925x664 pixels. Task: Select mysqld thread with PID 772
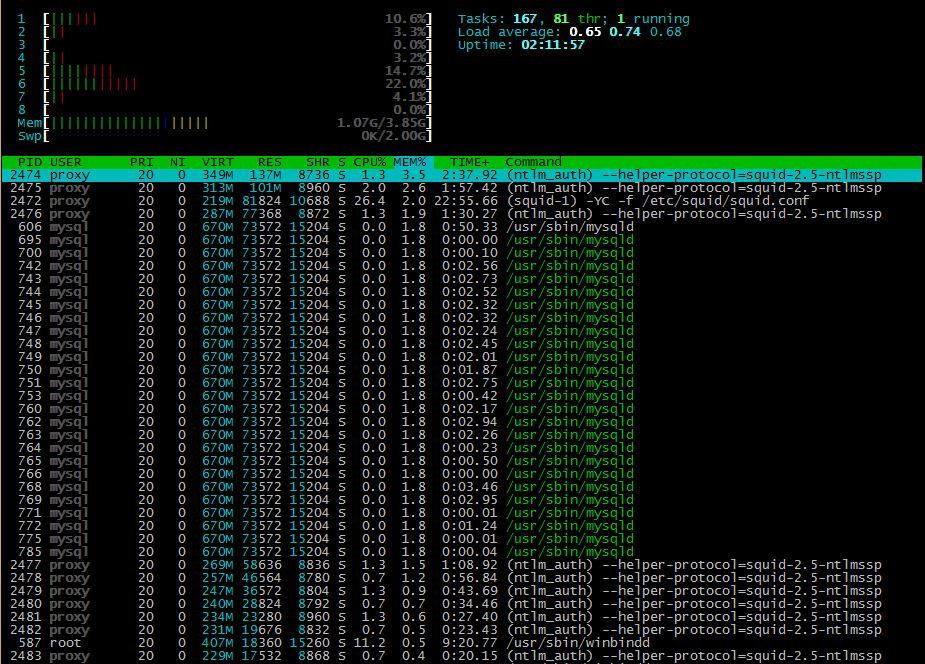pyautogui.click(x=462, y=525)
